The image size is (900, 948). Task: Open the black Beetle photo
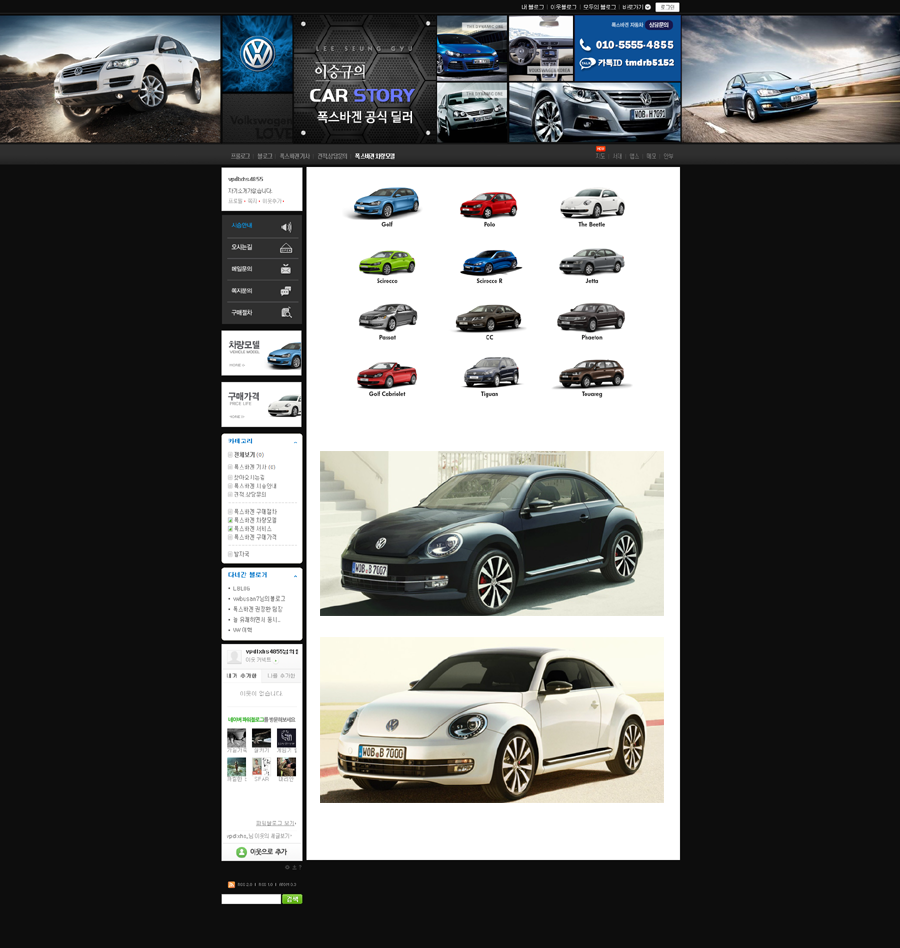pyautogui.click(x=491, y=533)
